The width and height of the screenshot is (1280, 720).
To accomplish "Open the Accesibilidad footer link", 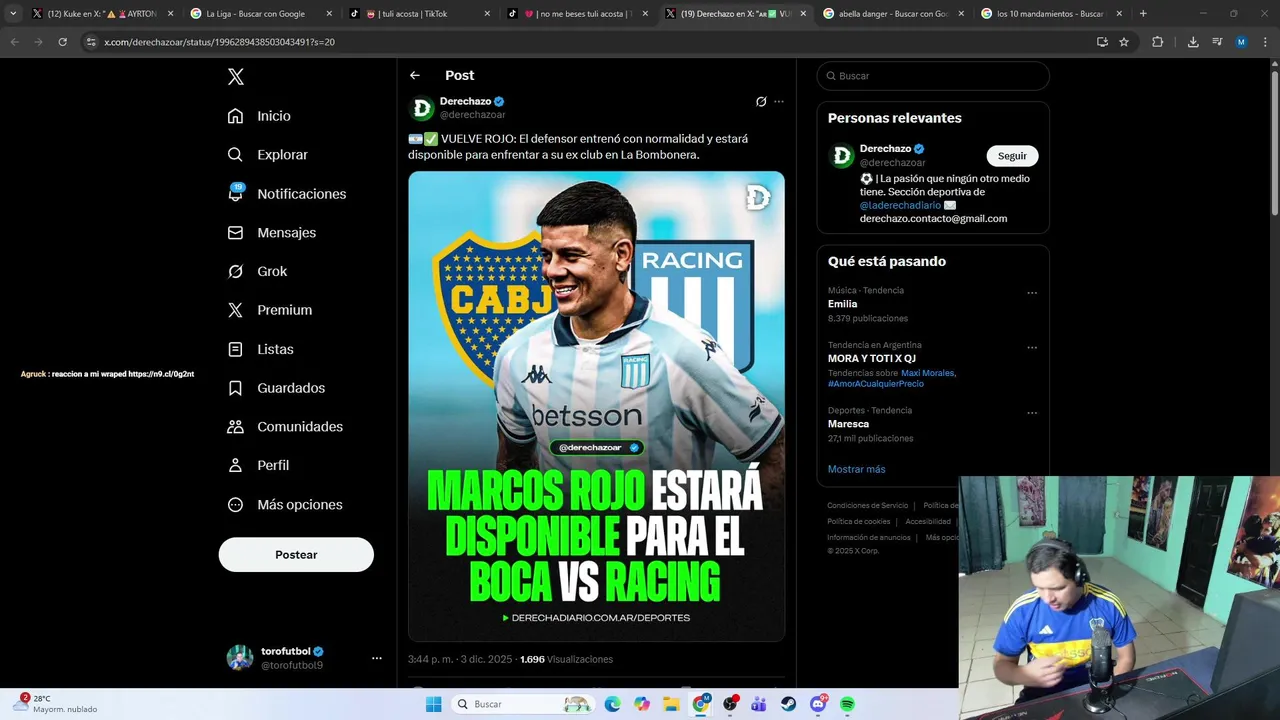I will [928, 522].
